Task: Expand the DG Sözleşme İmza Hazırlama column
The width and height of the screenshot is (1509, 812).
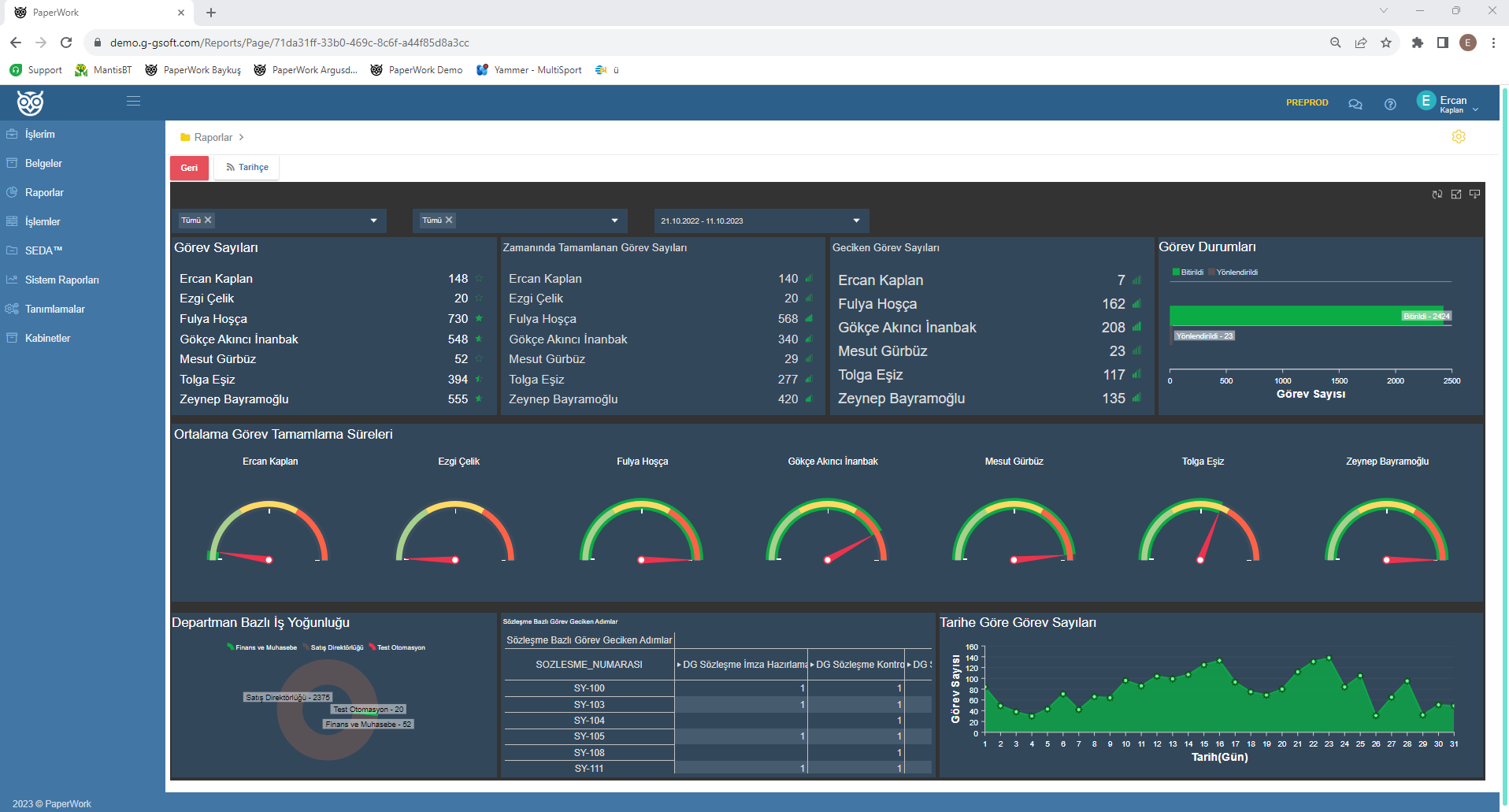Action: [x=679, y=665]
